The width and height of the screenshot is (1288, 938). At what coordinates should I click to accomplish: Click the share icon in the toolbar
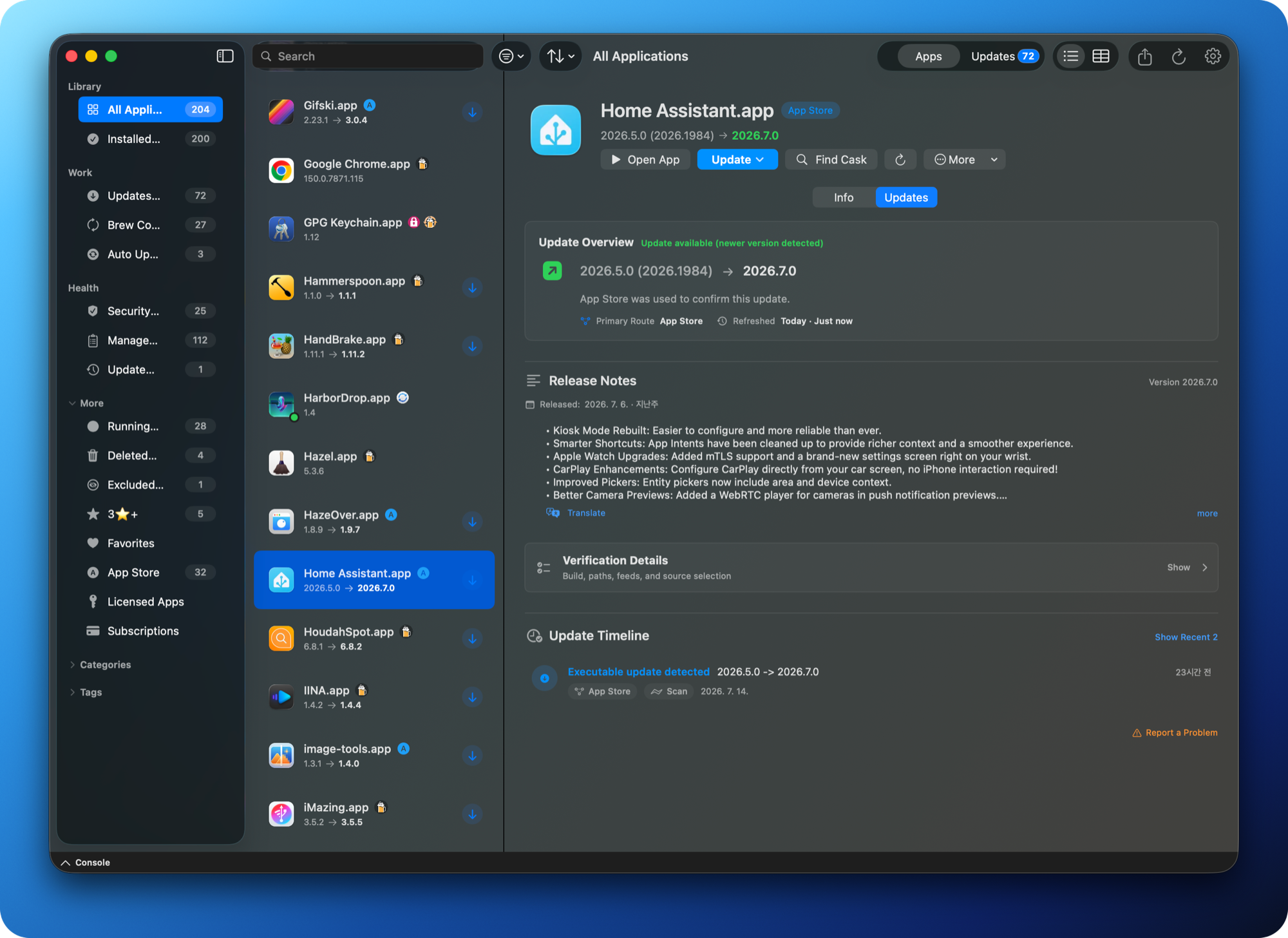point(1144,57)
